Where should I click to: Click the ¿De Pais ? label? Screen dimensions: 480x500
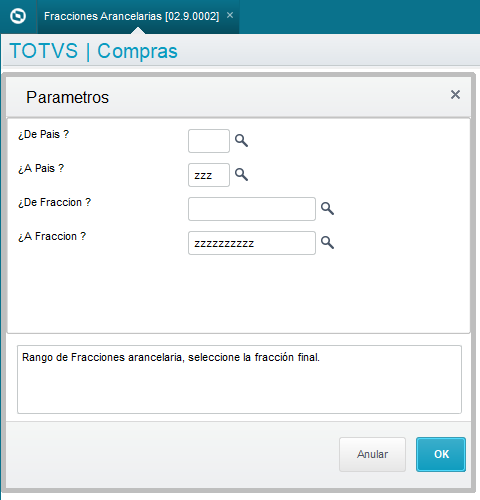[x=44, y=134]
